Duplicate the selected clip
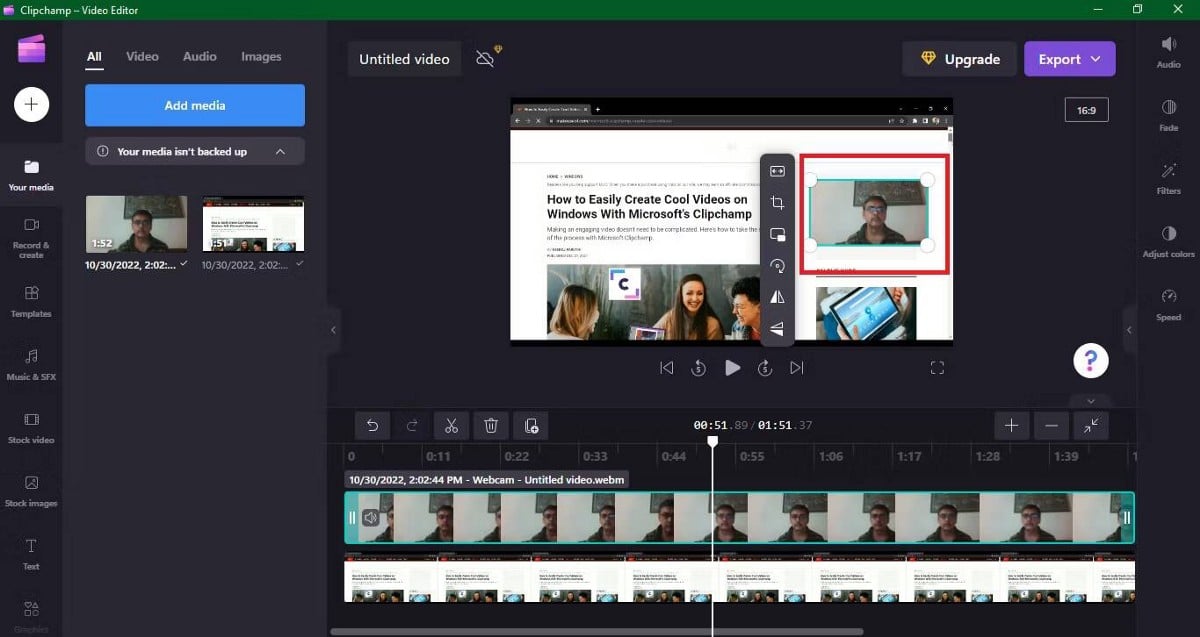 531,425
